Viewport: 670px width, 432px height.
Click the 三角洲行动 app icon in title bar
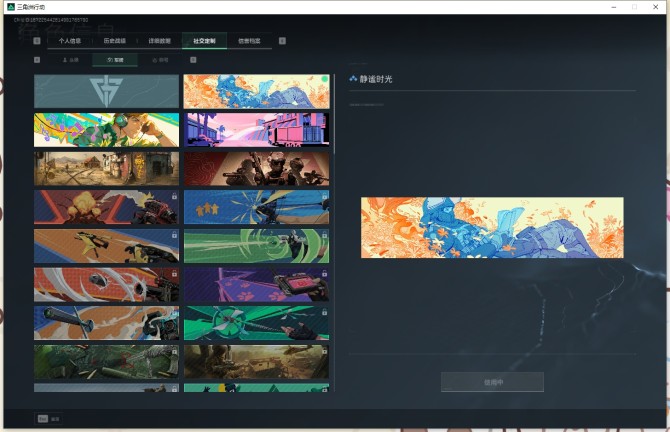click(x=11, y=7)
